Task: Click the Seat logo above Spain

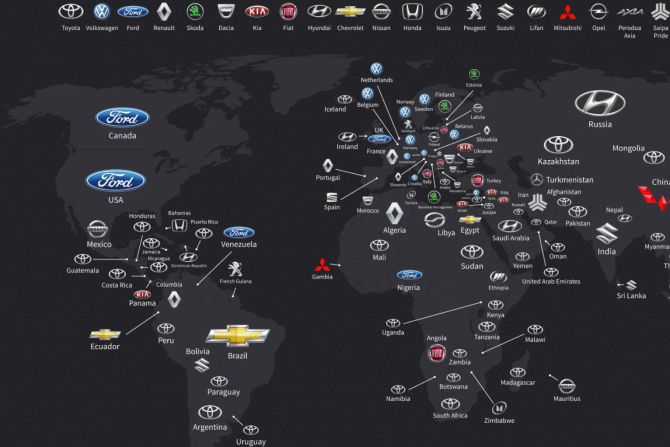Action: coord(332,197)
